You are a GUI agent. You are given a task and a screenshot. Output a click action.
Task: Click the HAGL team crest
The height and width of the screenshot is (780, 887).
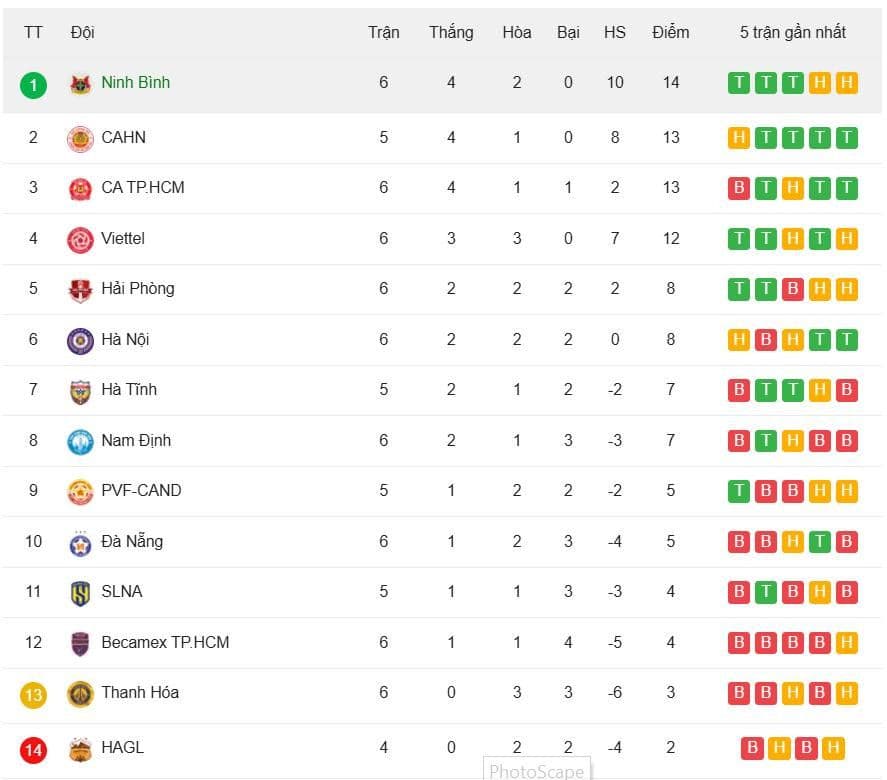79,747
